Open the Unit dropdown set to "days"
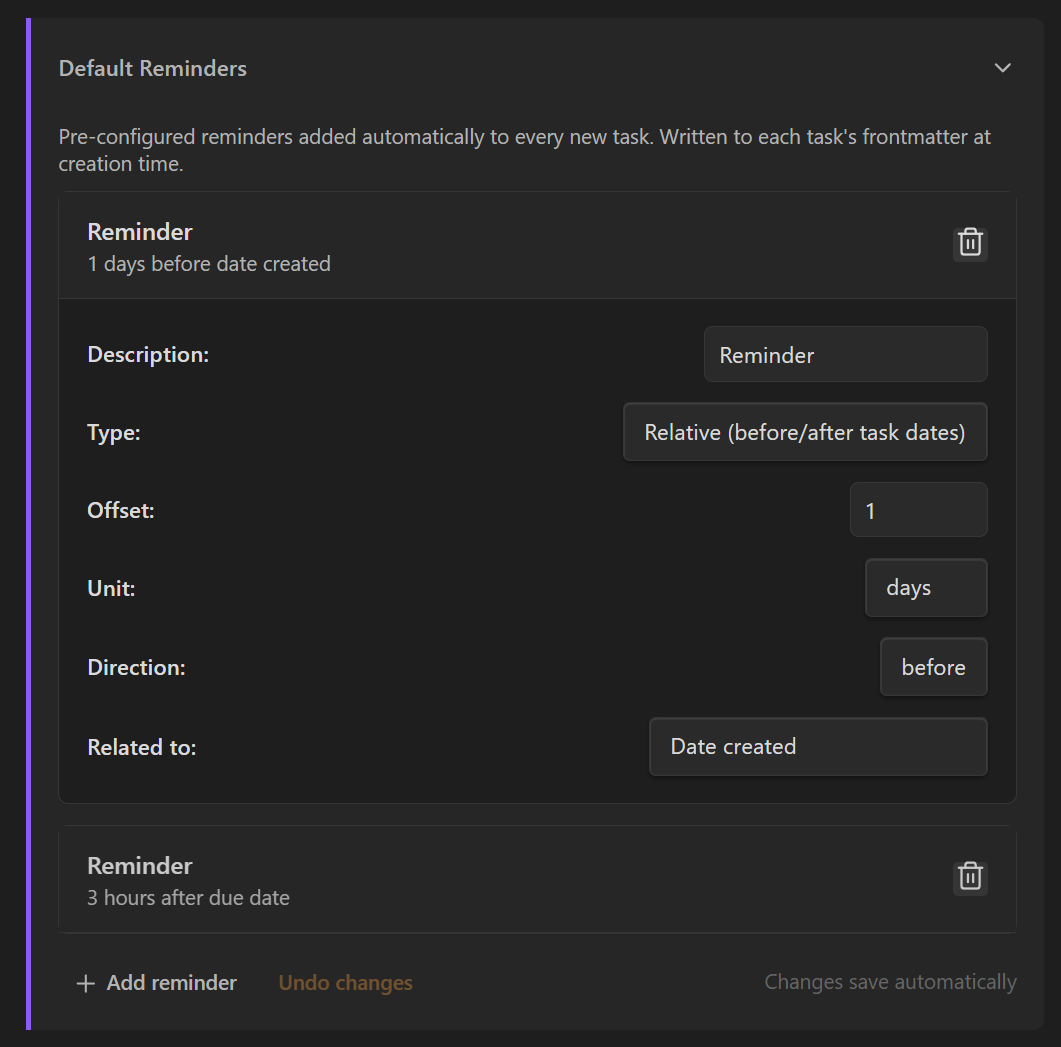Screen dimensions: 1061x1047 pos(925,587)
